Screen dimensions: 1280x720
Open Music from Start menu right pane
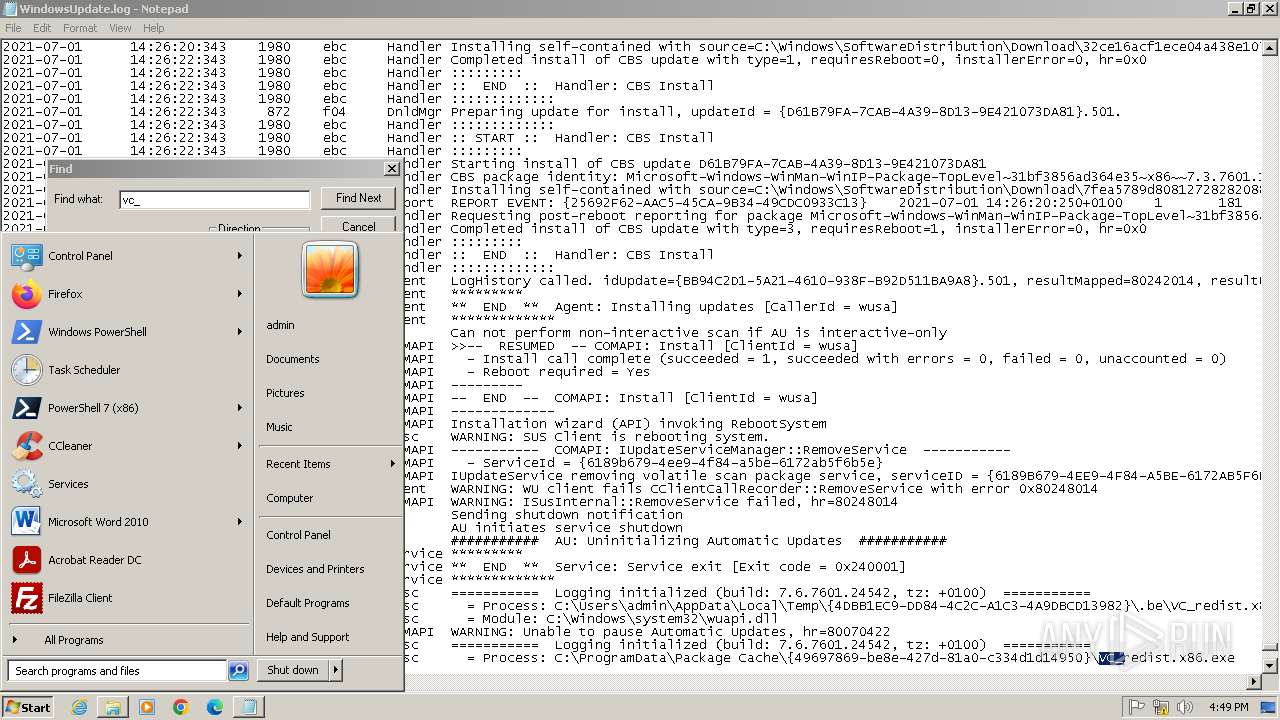[279, 427]
